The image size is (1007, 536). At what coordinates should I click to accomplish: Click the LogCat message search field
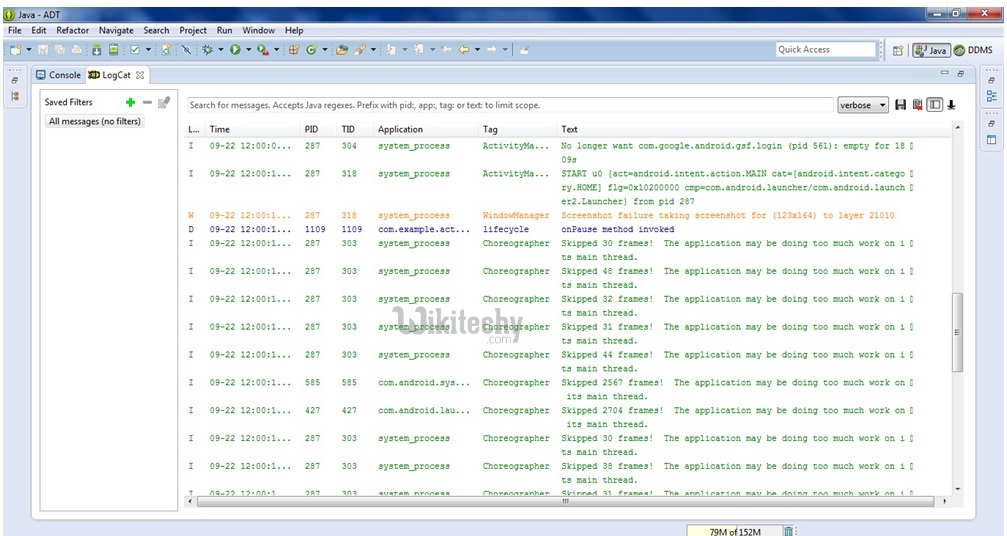pyautogui.click(x=510, y=105)
